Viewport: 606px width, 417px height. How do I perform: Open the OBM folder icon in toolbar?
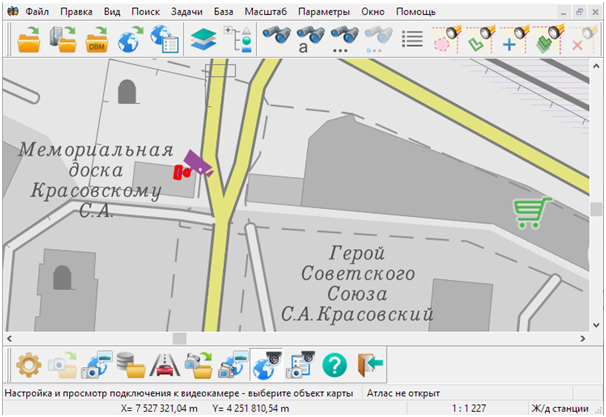97,40
